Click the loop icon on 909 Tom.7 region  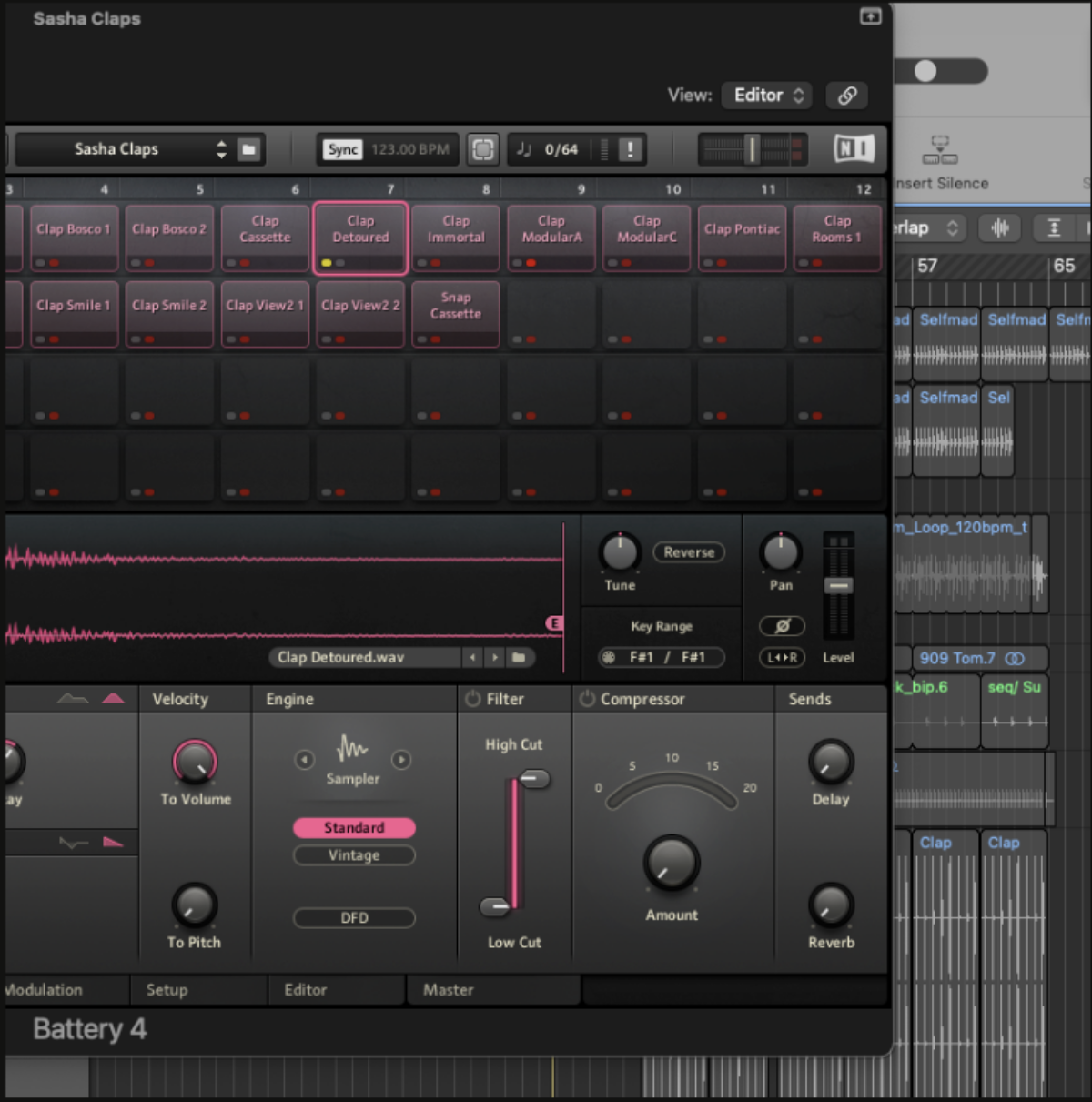(x=1015, y=658)
